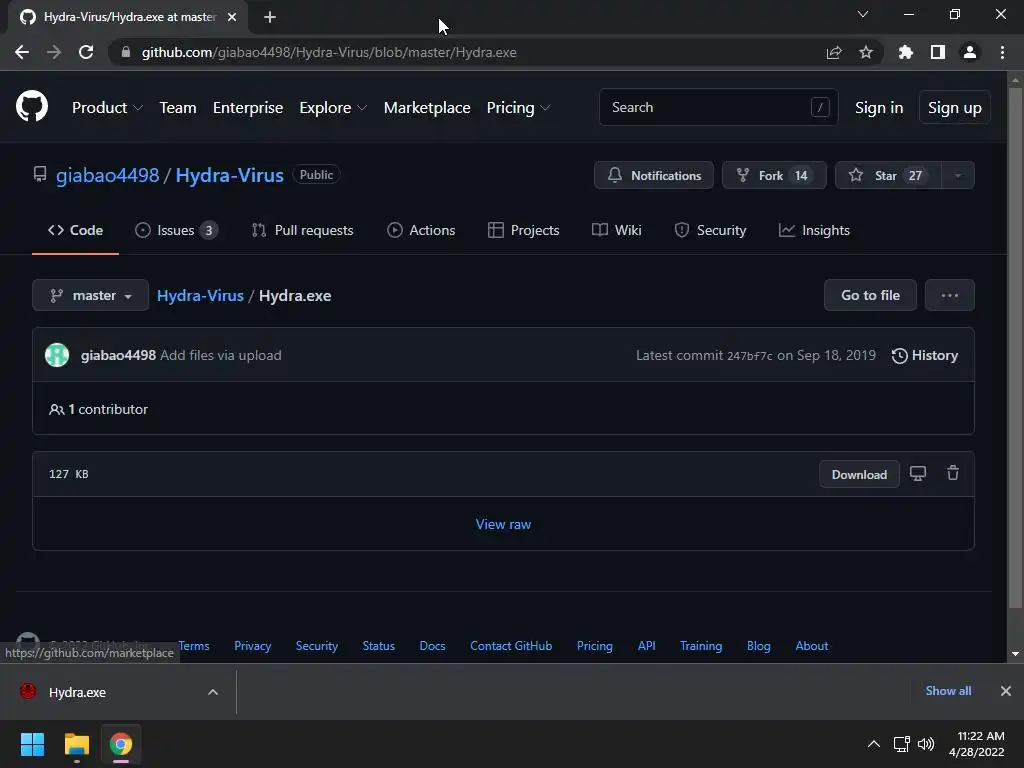Click the delete file trash icon
This screenshot has width=1024, height=768.
[953, 473]
